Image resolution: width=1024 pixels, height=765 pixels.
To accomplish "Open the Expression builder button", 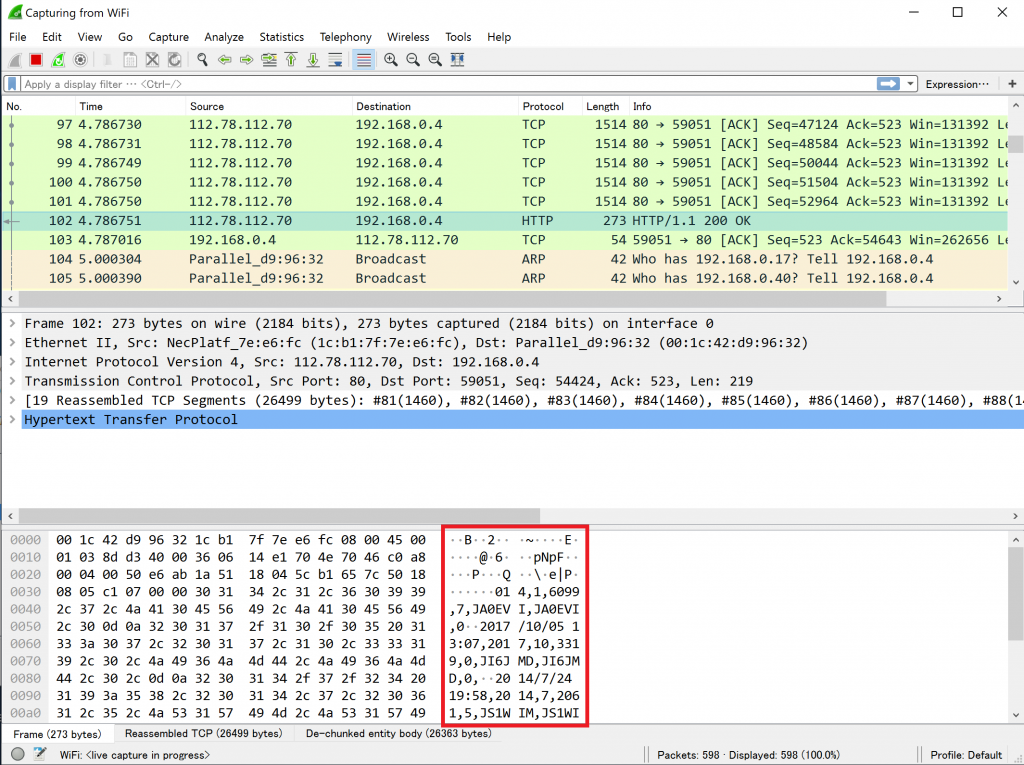I will pos(957,84).
